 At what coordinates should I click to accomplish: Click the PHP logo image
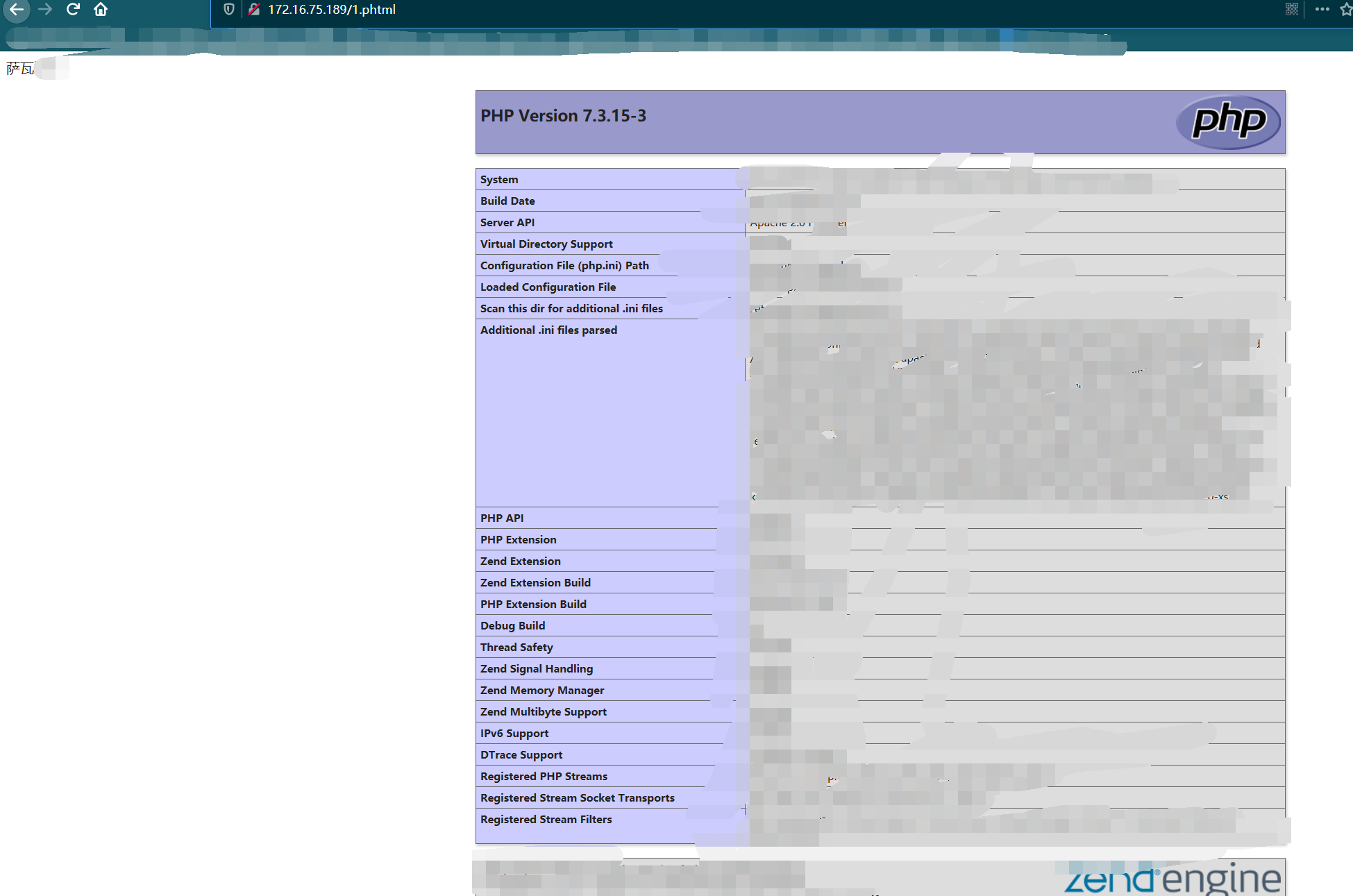click(1229, 121)
